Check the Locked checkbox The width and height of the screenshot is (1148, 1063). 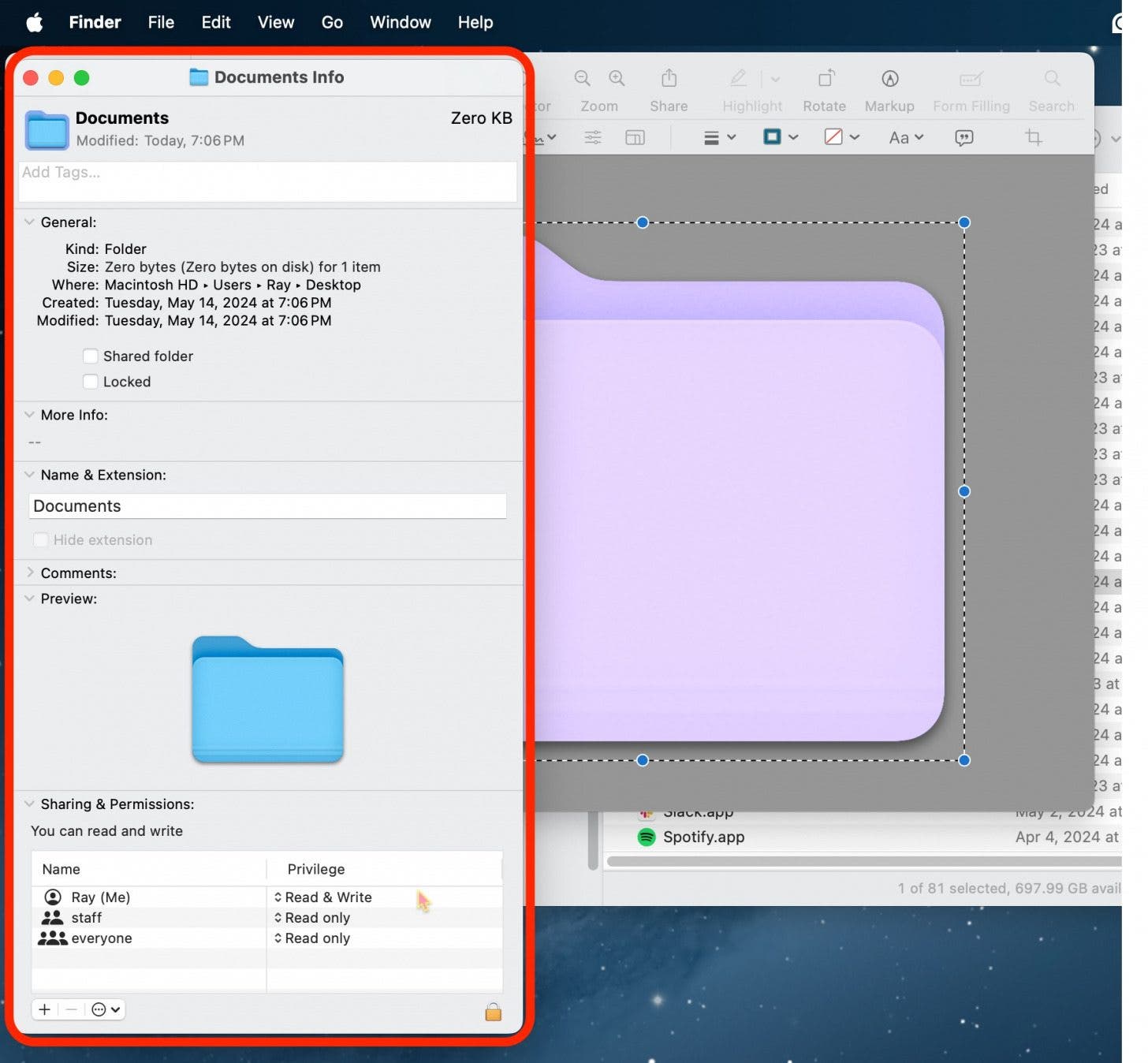[x=91, y=382]
